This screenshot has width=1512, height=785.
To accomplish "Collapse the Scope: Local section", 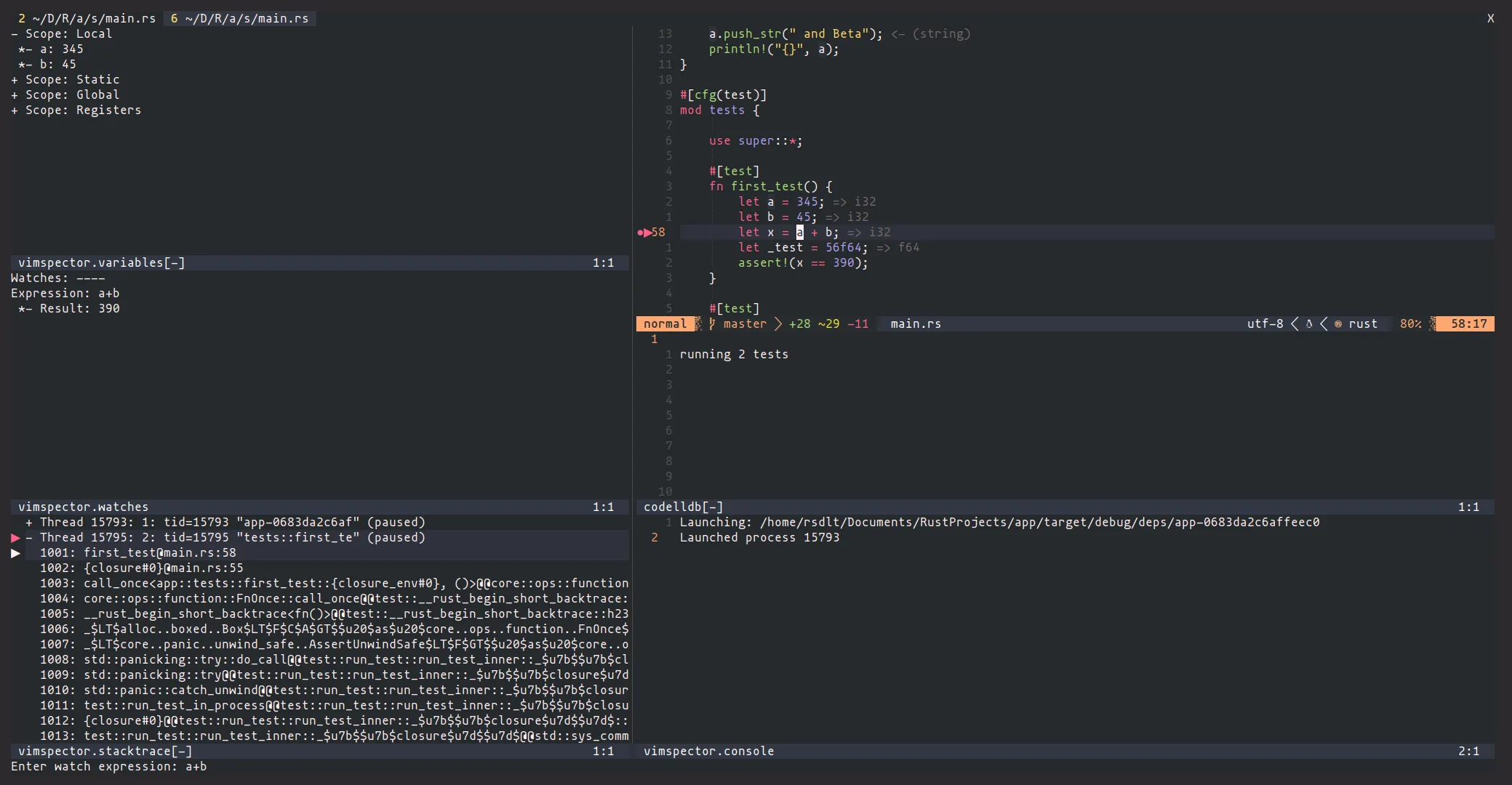I will coord(15,33).
